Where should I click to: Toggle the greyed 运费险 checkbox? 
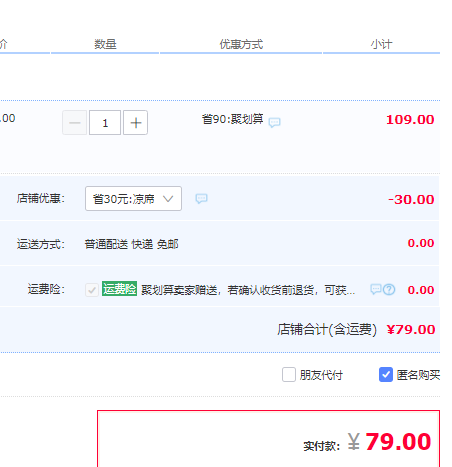(x=91, y=290)
